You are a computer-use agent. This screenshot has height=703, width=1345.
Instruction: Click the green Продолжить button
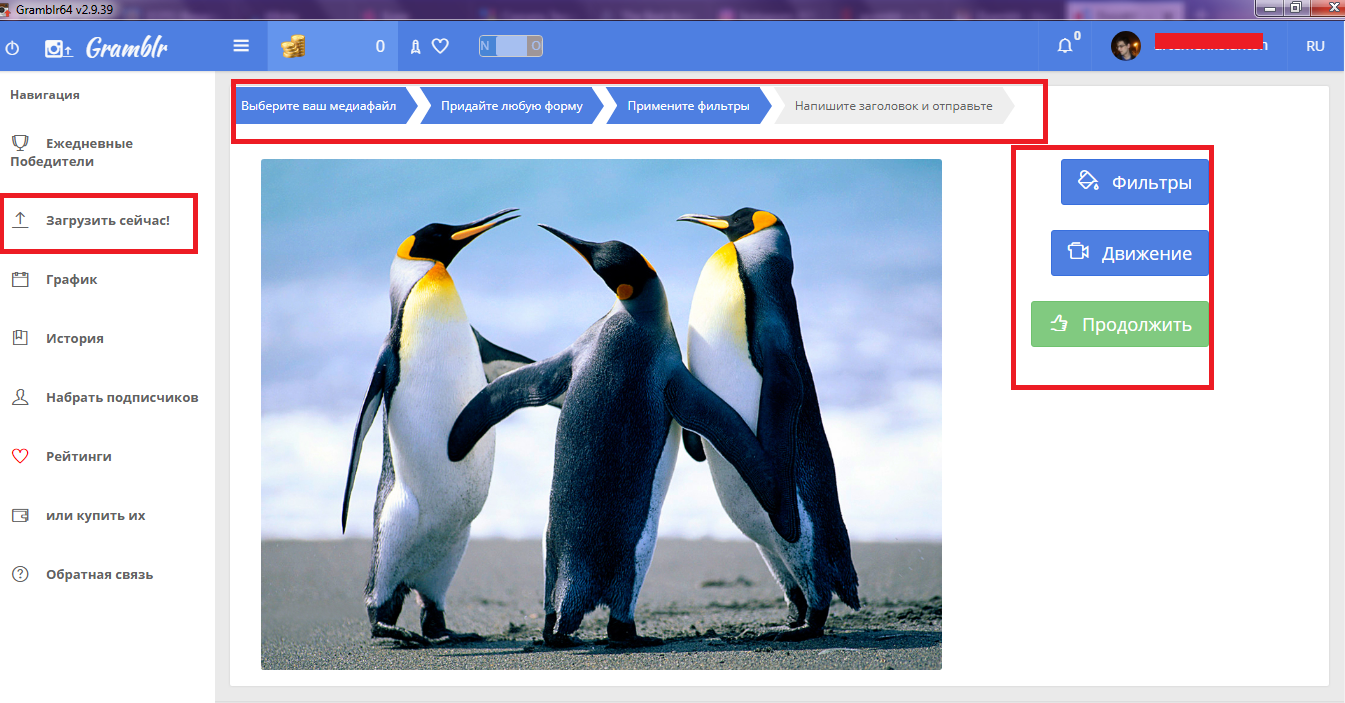click(1119, 325)
